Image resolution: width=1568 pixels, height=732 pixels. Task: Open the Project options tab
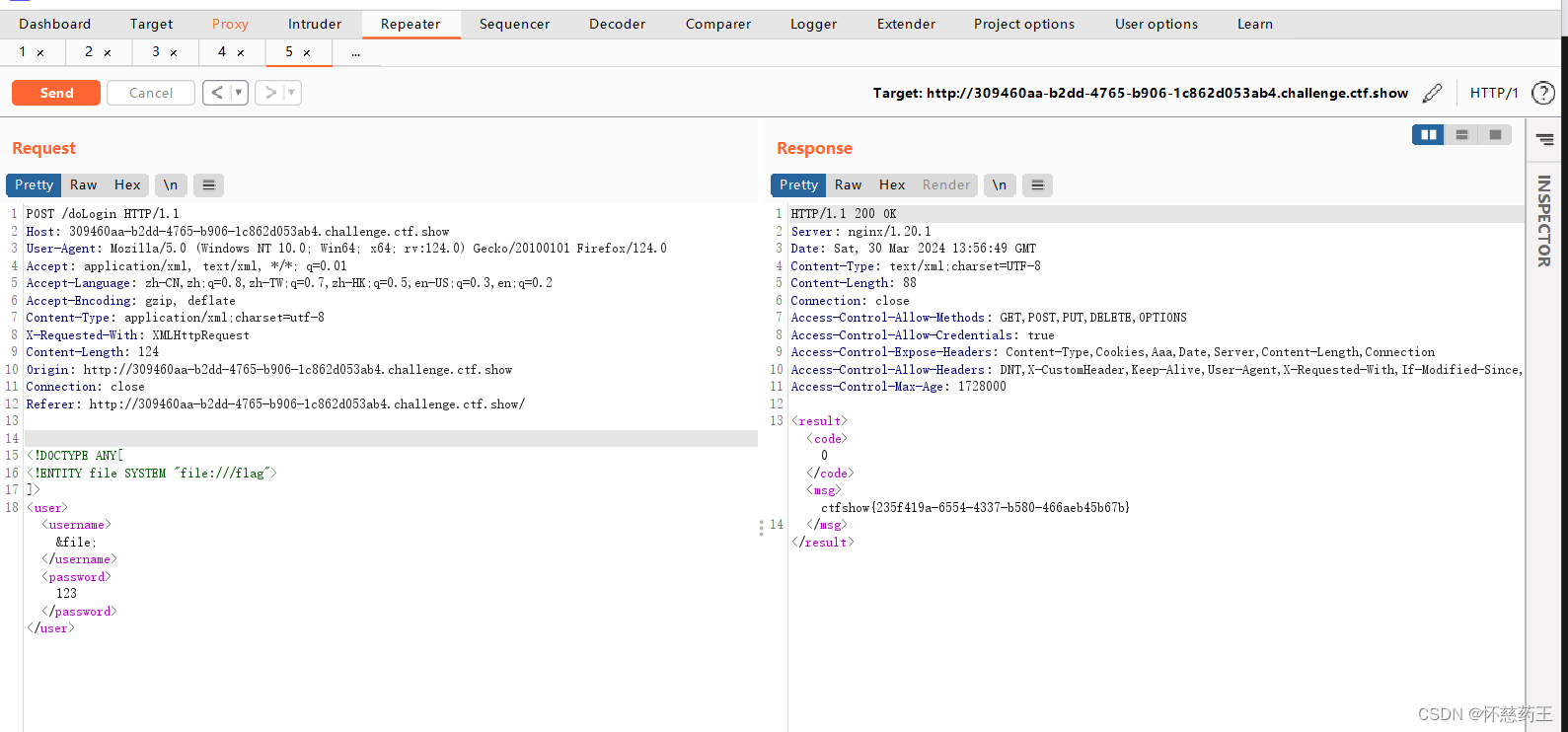[1024, 24]
